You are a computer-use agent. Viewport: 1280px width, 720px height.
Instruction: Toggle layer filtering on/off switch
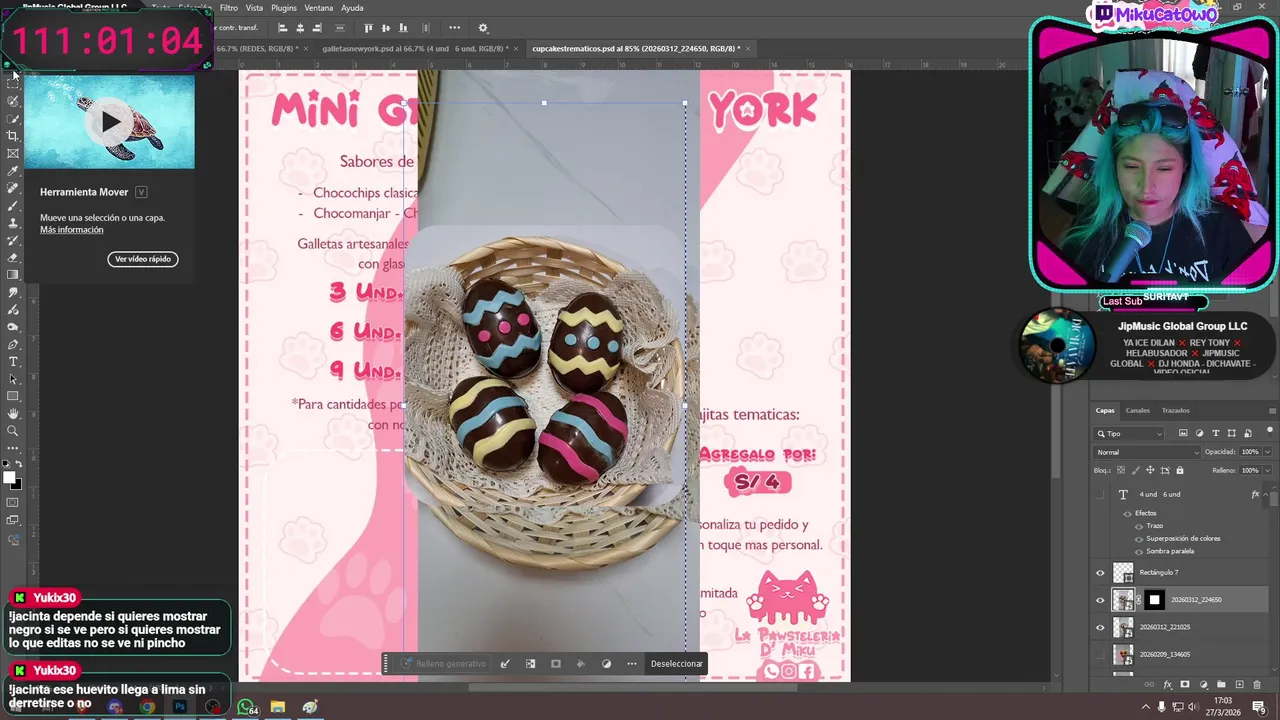[x=1269, y=433]
